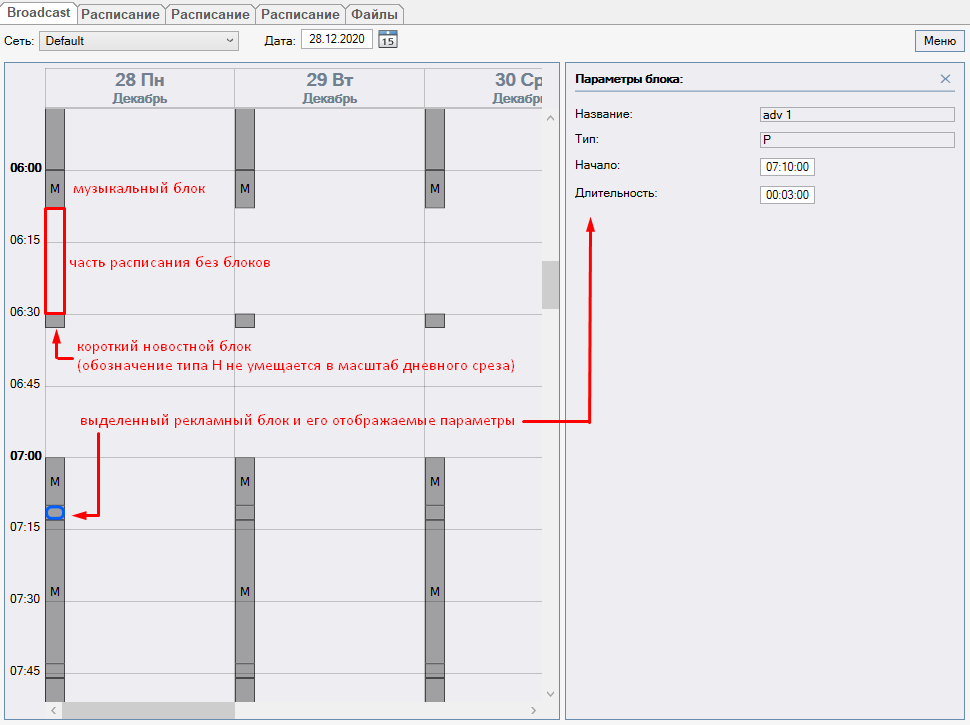This screenshot has height=725, width=970.
Task: Click the vertical scrollbar thumb
Action: (551, 285)
